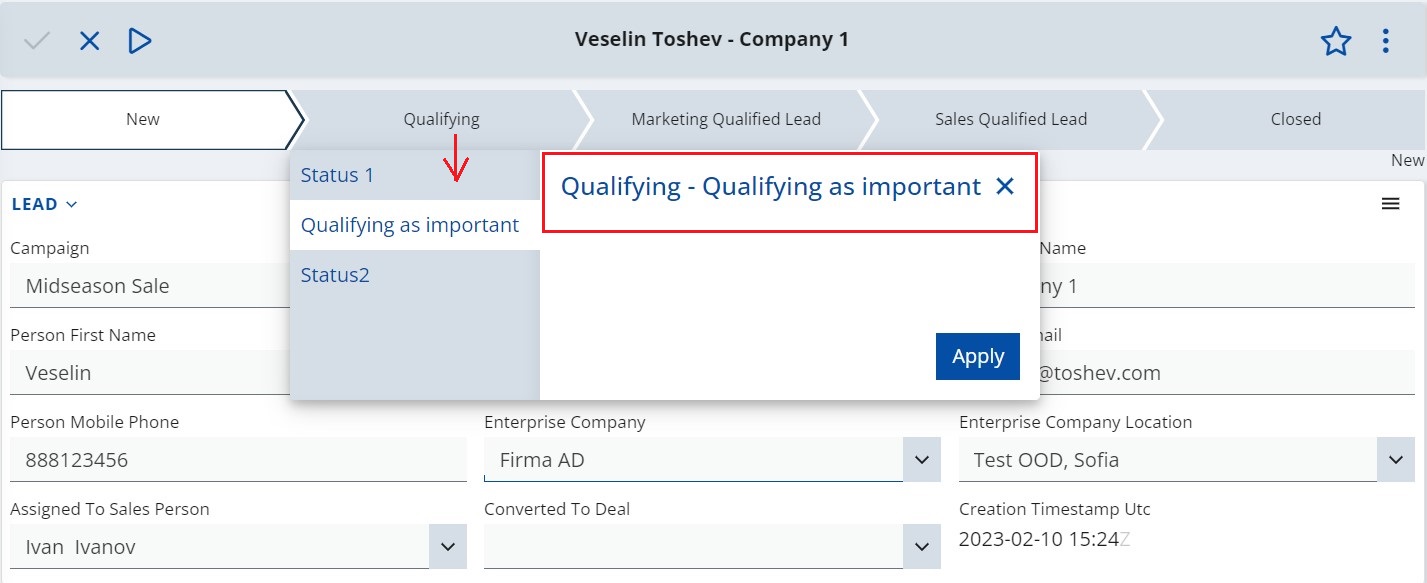Screen dimensions: 1427x583
Task: Open the three-dot more options menu
Action: click(1386, 41)
